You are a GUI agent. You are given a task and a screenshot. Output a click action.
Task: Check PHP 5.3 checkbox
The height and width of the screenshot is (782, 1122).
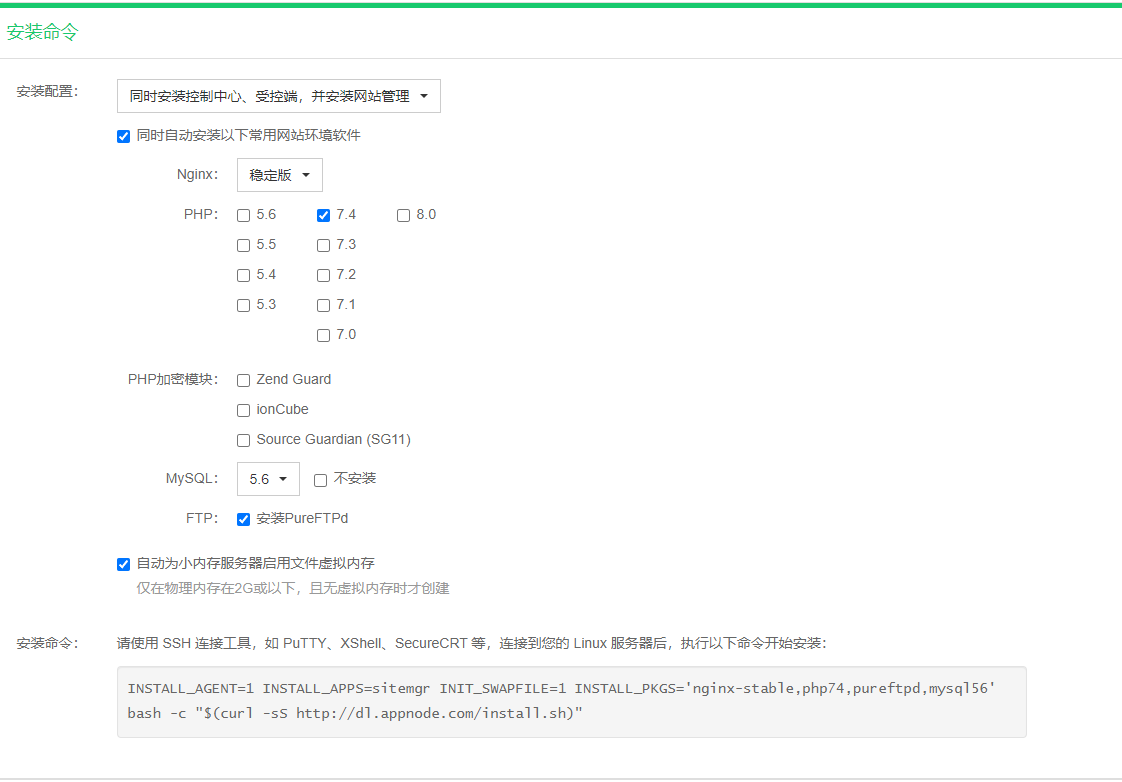[x=244, y=306]
